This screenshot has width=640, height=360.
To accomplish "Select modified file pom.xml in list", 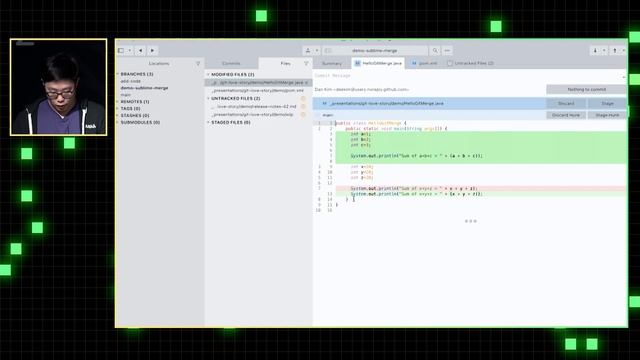I will [258, 91].
